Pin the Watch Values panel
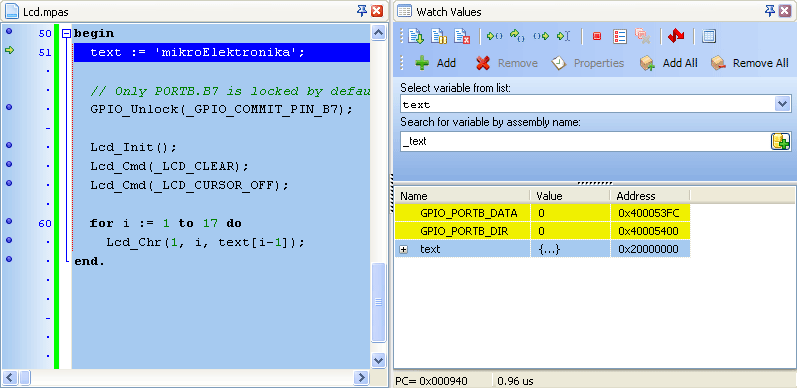The height and width of the screenshot is (388, 797). (x=771, y=11)
